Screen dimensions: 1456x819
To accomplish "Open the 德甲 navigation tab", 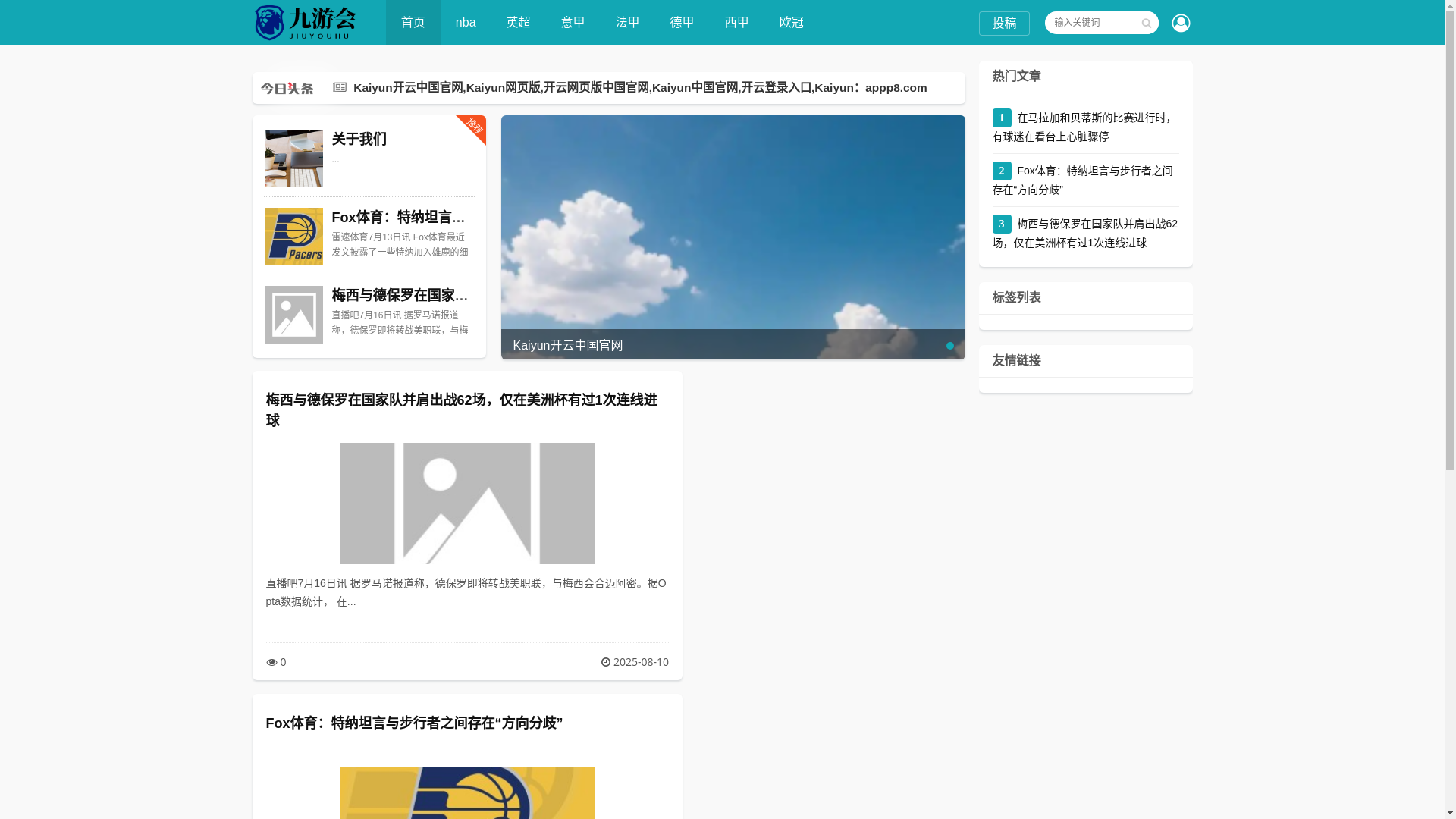I will pyautogui.click(x=682, y=23).
